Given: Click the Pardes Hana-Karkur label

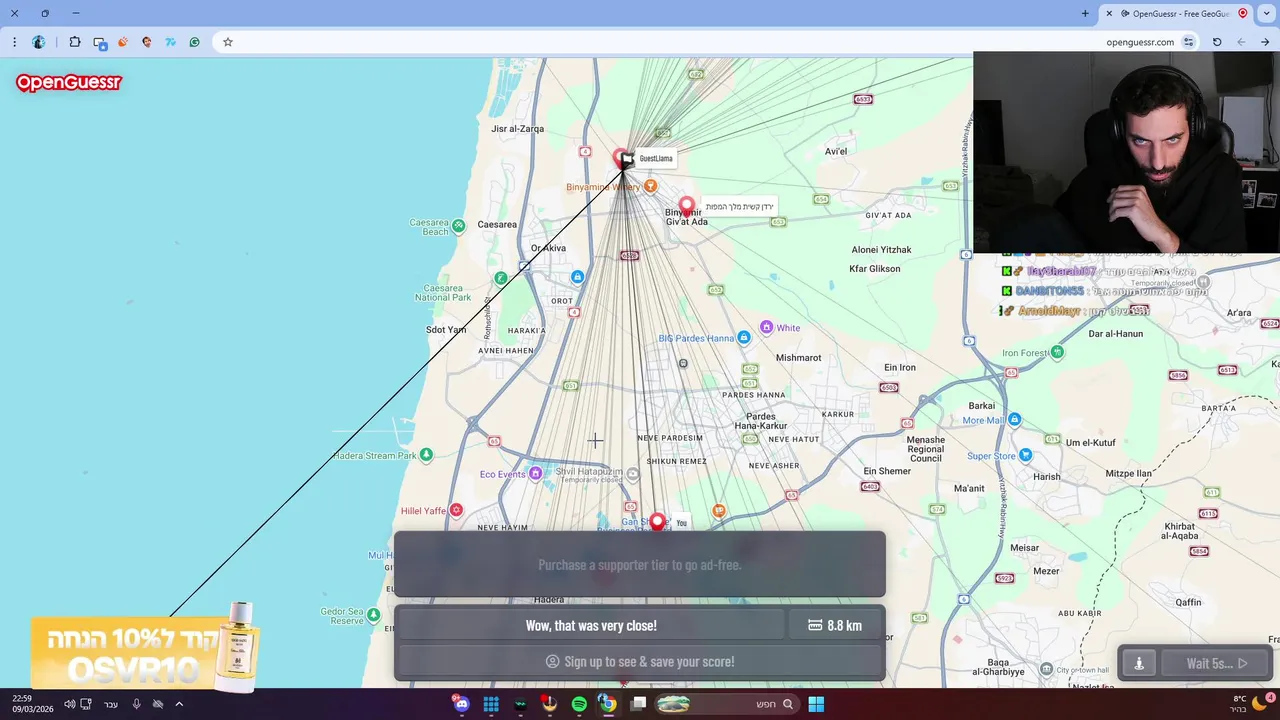Looking at the screenshot, I should click(x=761, y=421).
